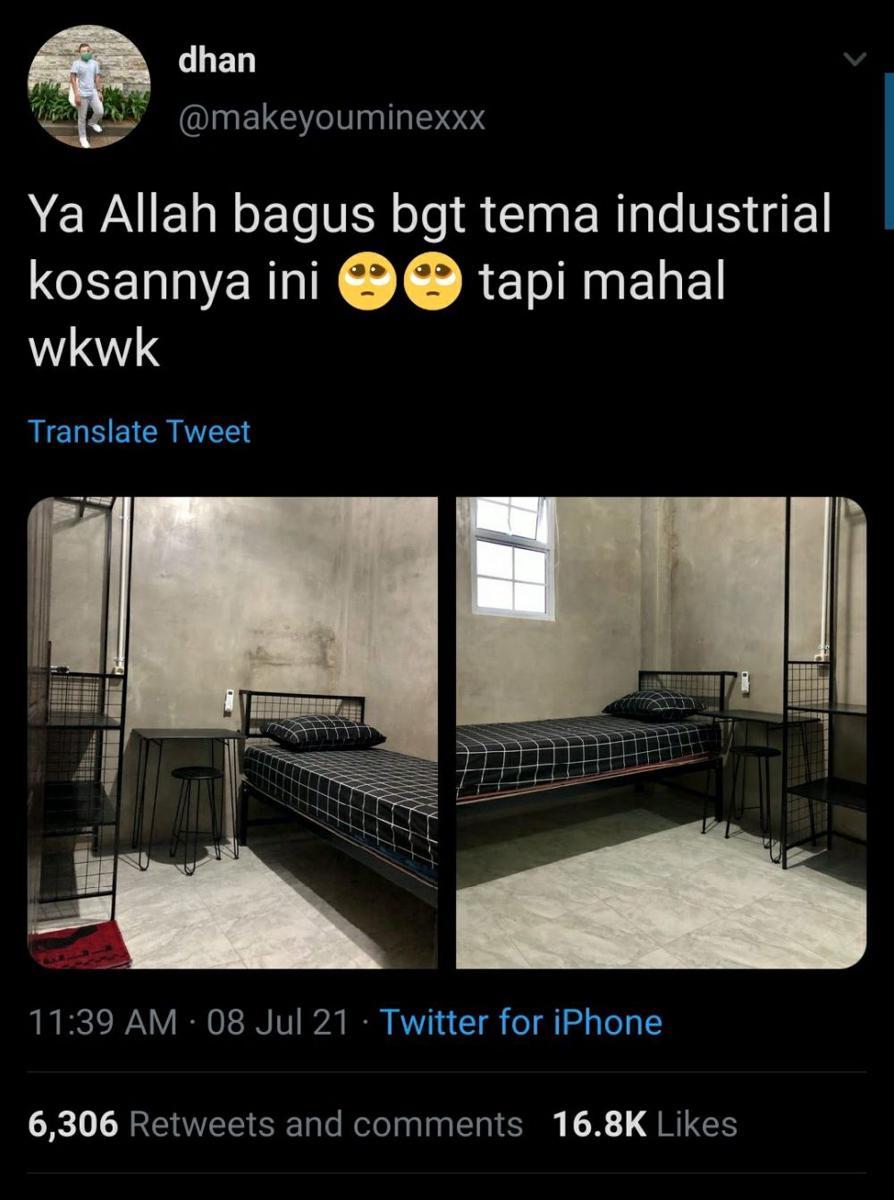This screenshot has width=894, height=1200.
Task: Open the right bedroom photo with window
Action: (661, 732)
